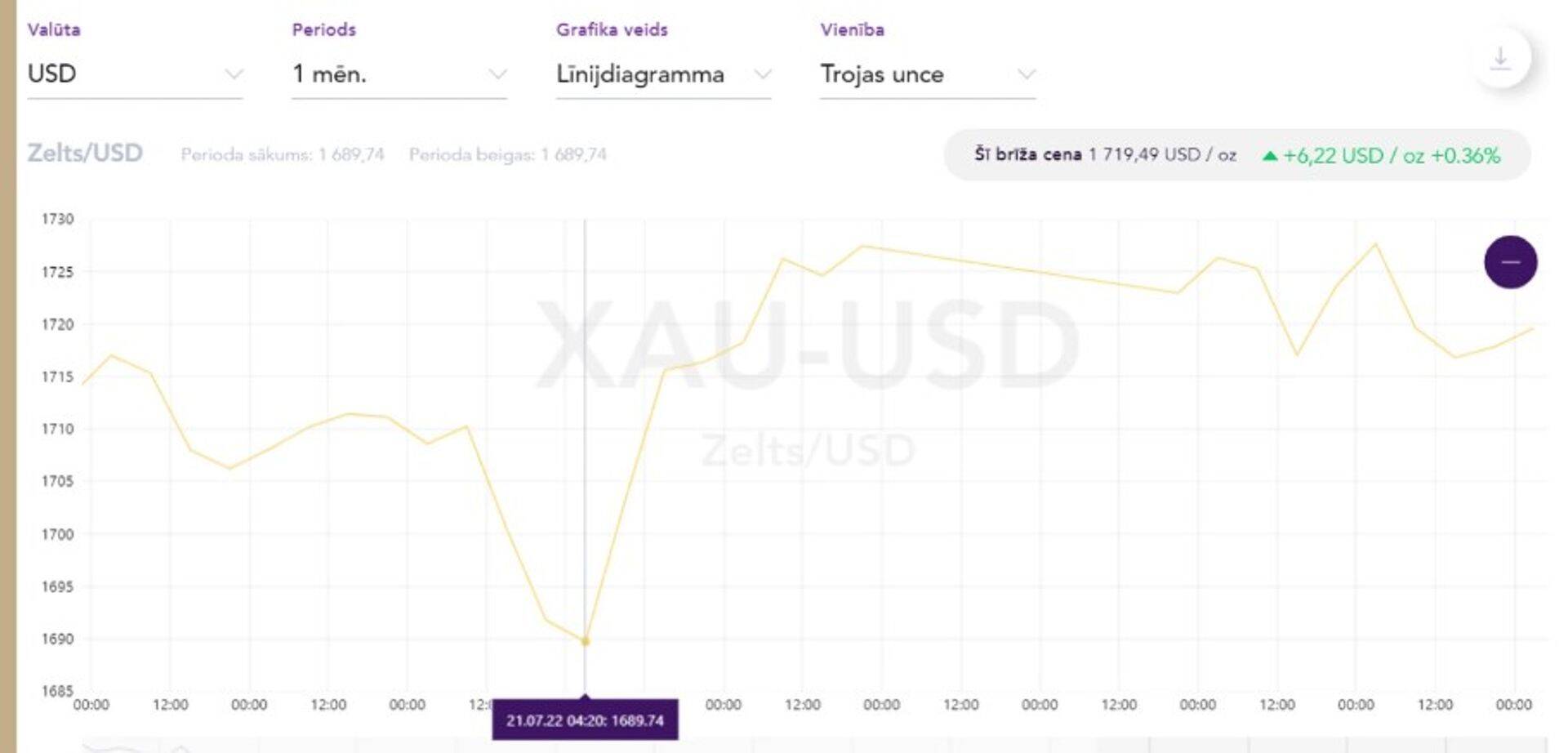Click the 21.07.22 04:20 tooltip label
This screenshot has width=1568, height=753.
pos(585,720)
